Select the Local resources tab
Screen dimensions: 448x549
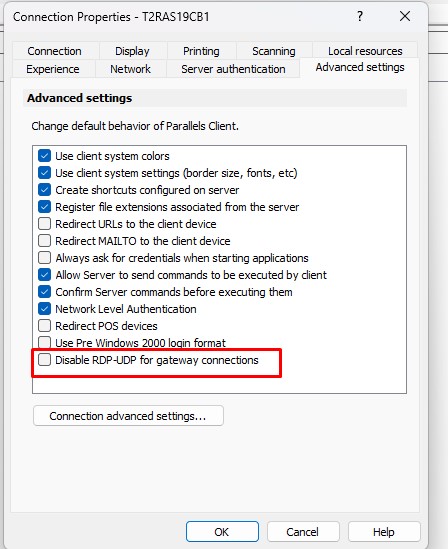point(365,51)
